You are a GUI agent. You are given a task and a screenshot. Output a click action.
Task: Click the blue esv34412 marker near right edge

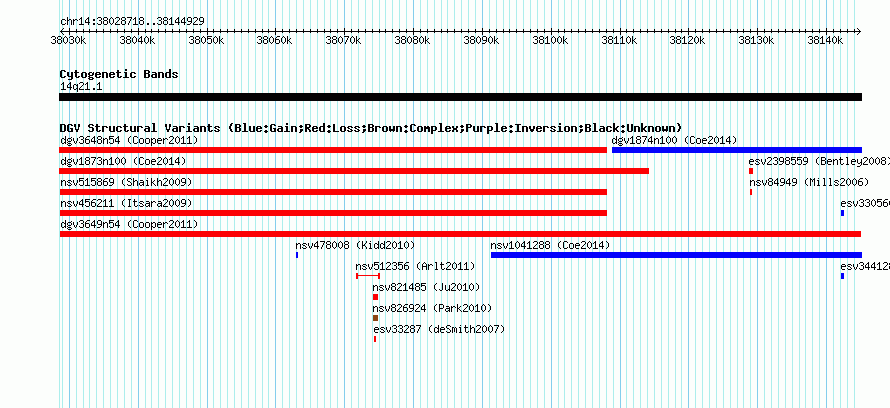click(x=842, y=276)
